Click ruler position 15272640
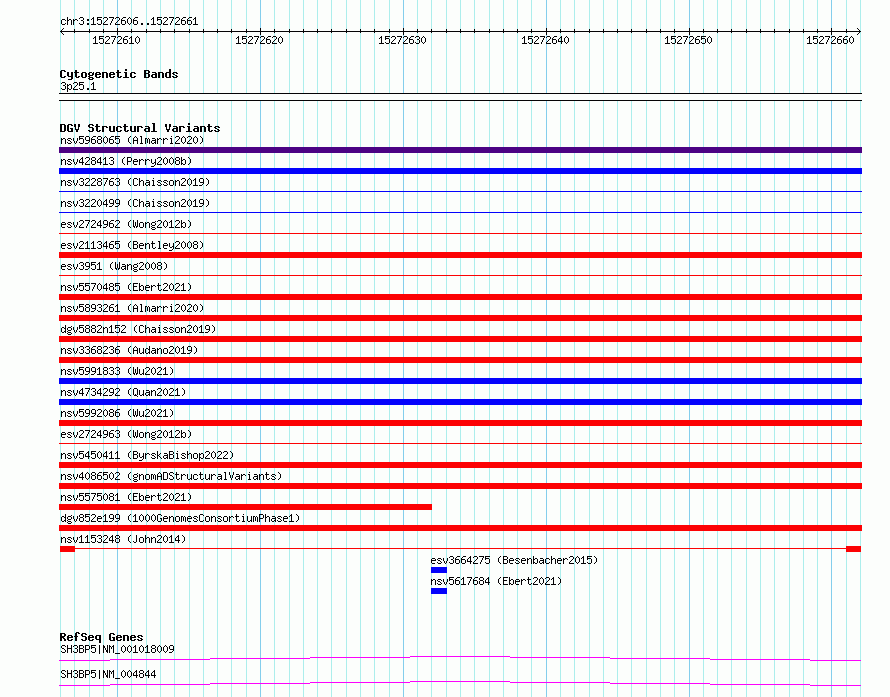 pos(545,40)
